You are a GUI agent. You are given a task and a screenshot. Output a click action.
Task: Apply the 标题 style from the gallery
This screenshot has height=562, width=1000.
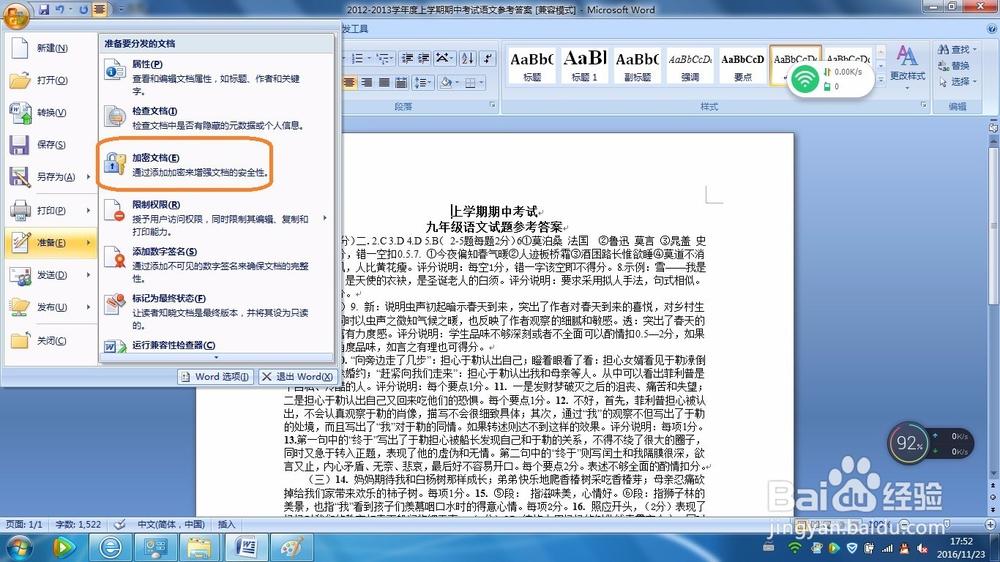tap(532, 65)
